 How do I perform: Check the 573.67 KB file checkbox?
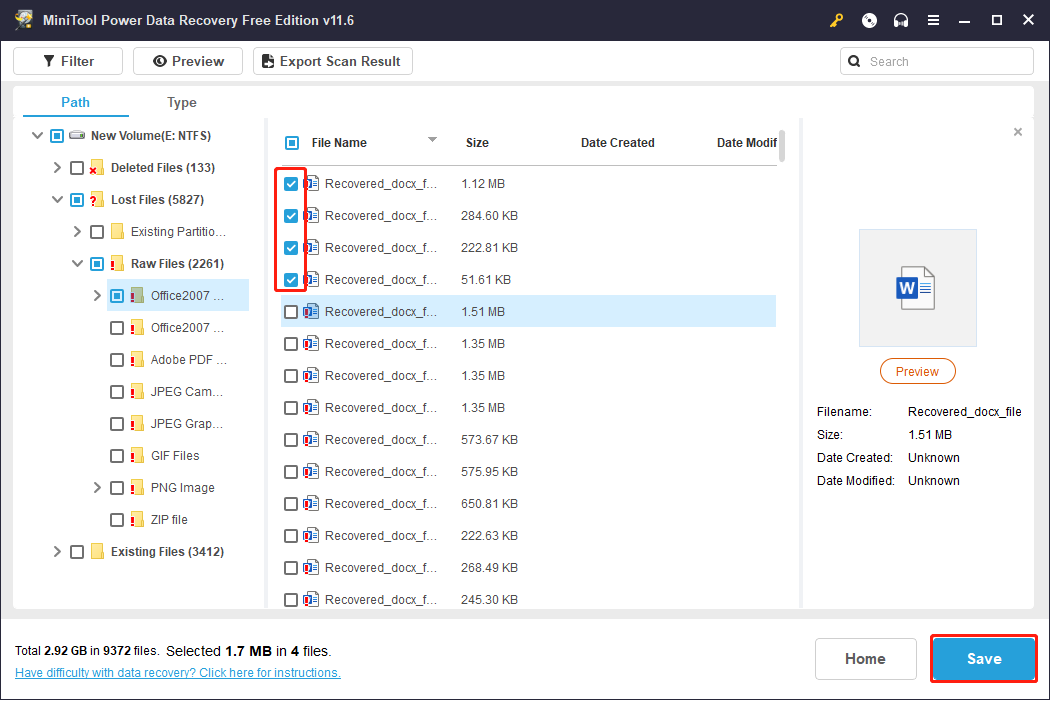click(x=291, y=440)
